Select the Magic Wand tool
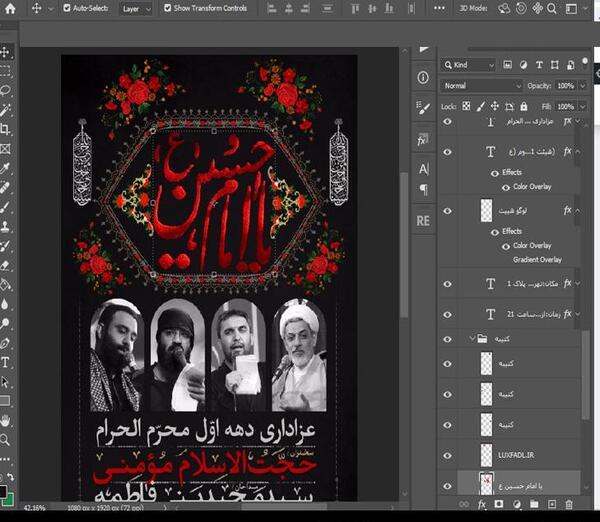The image size is (600, 522). tap(5, 110)
